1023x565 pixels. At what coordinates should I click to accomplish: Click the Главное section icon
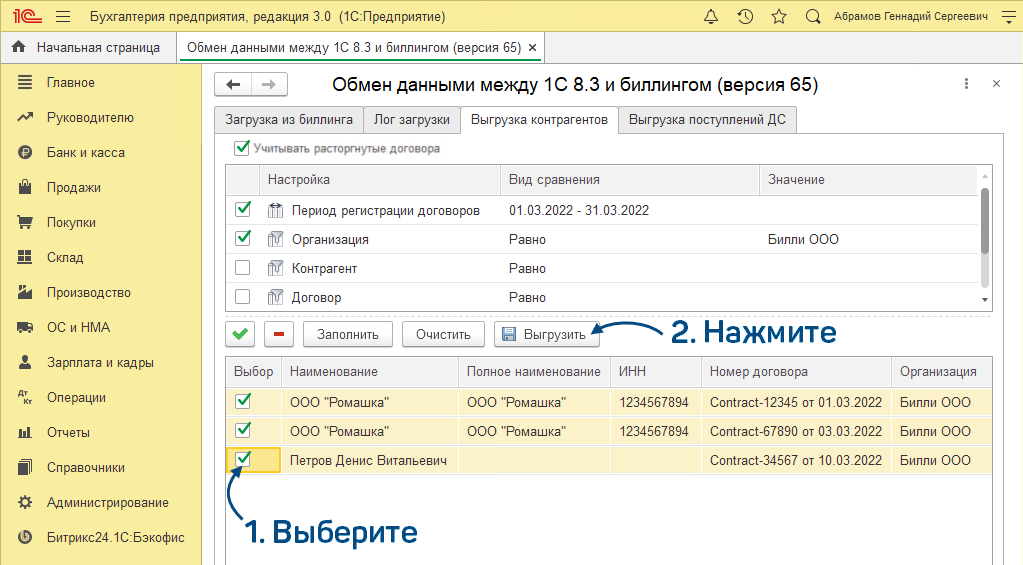(25, 82)
